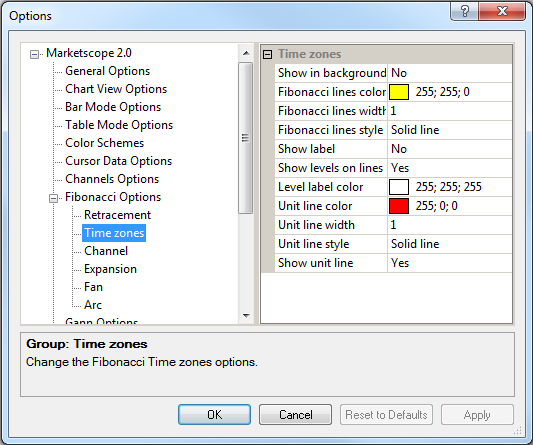Image resolution: width=533 pixels, height=445 pixels.
Task: Toggle the Show in background value
Action: [449, 73]
